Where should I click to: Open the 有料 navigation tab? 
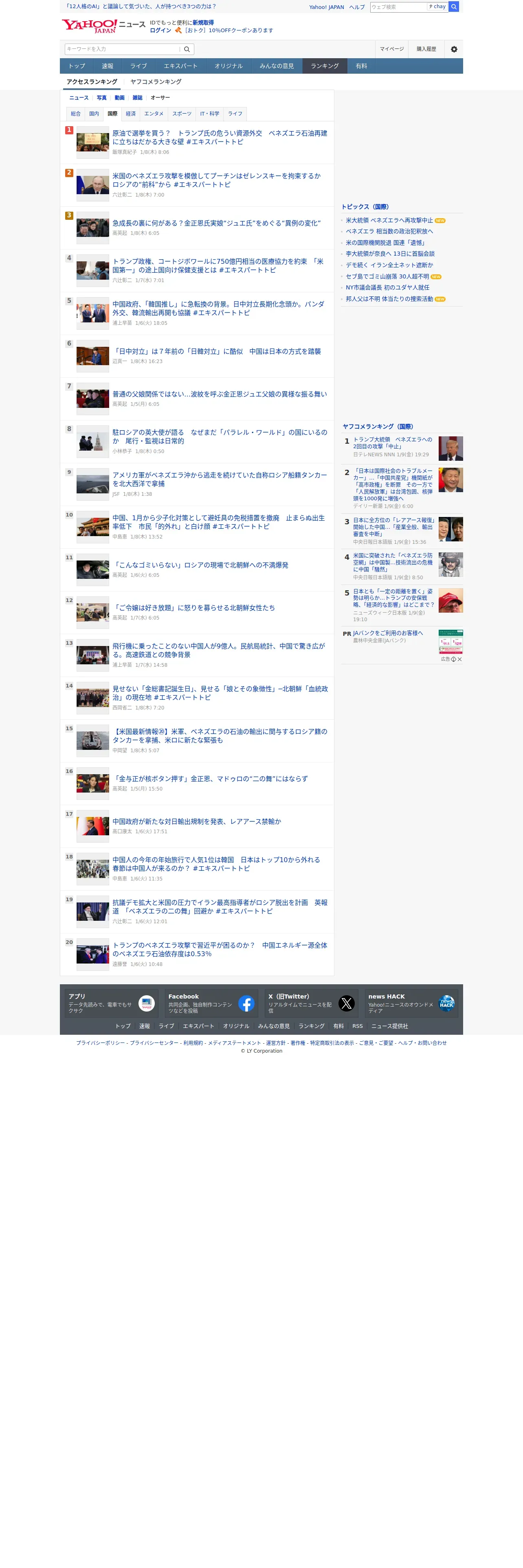point(361,66)
